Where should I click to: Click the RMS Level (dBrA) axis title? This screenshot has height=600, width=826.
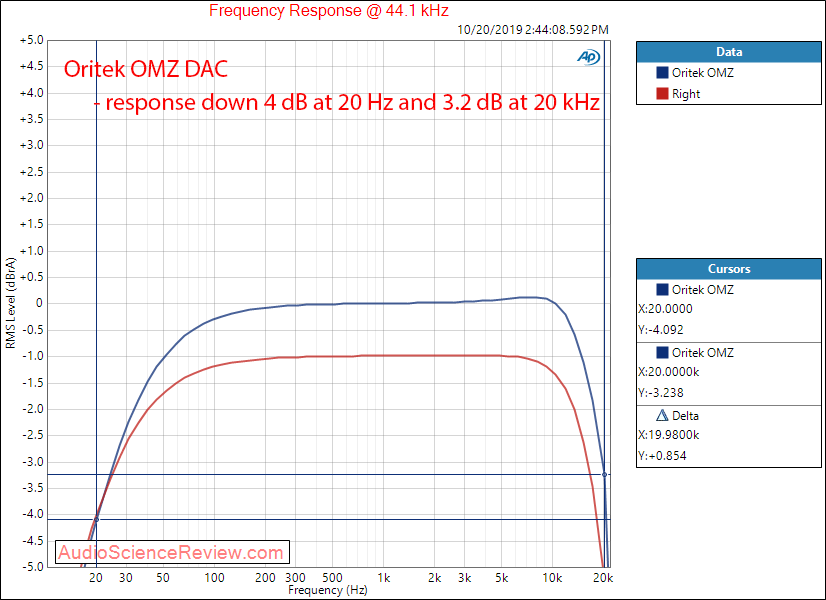11,303
